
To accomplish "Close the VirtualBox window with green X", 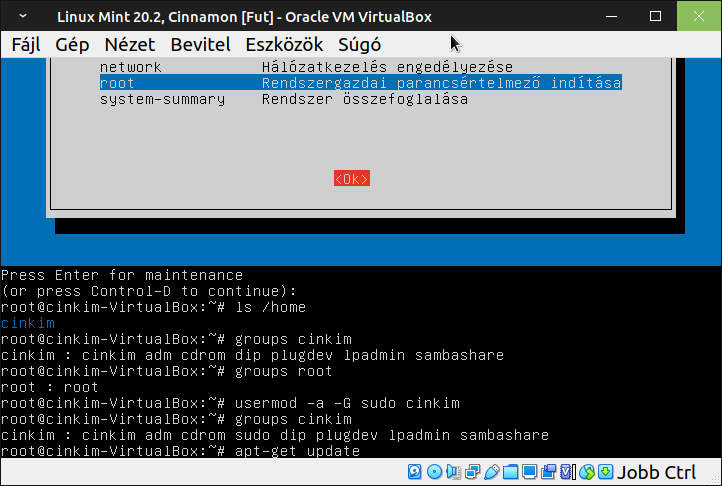I will (699, 16).
